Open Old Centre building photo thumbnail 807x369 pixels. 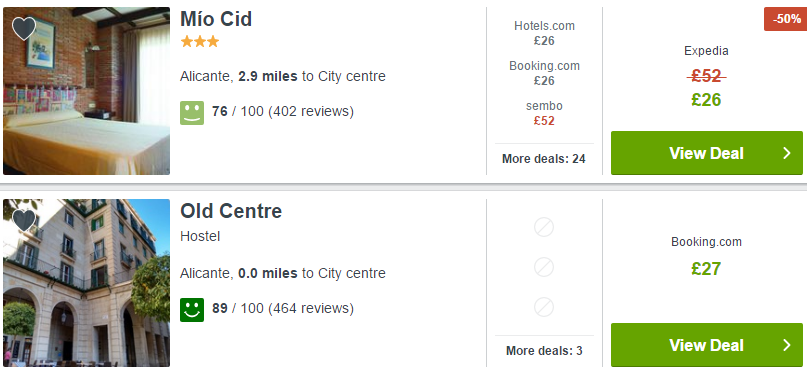[x=86, y=283]
